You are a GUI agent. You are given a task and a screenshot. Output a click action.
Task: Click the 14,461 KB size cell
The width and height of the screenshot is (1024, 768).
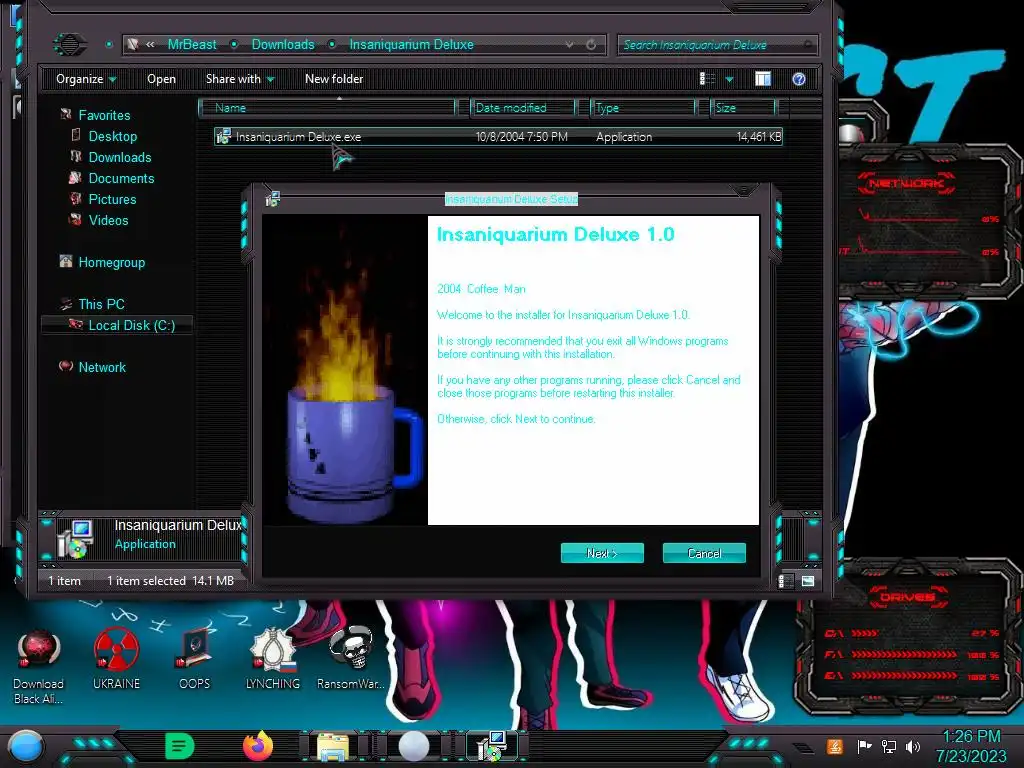click(x=758, y=137)
